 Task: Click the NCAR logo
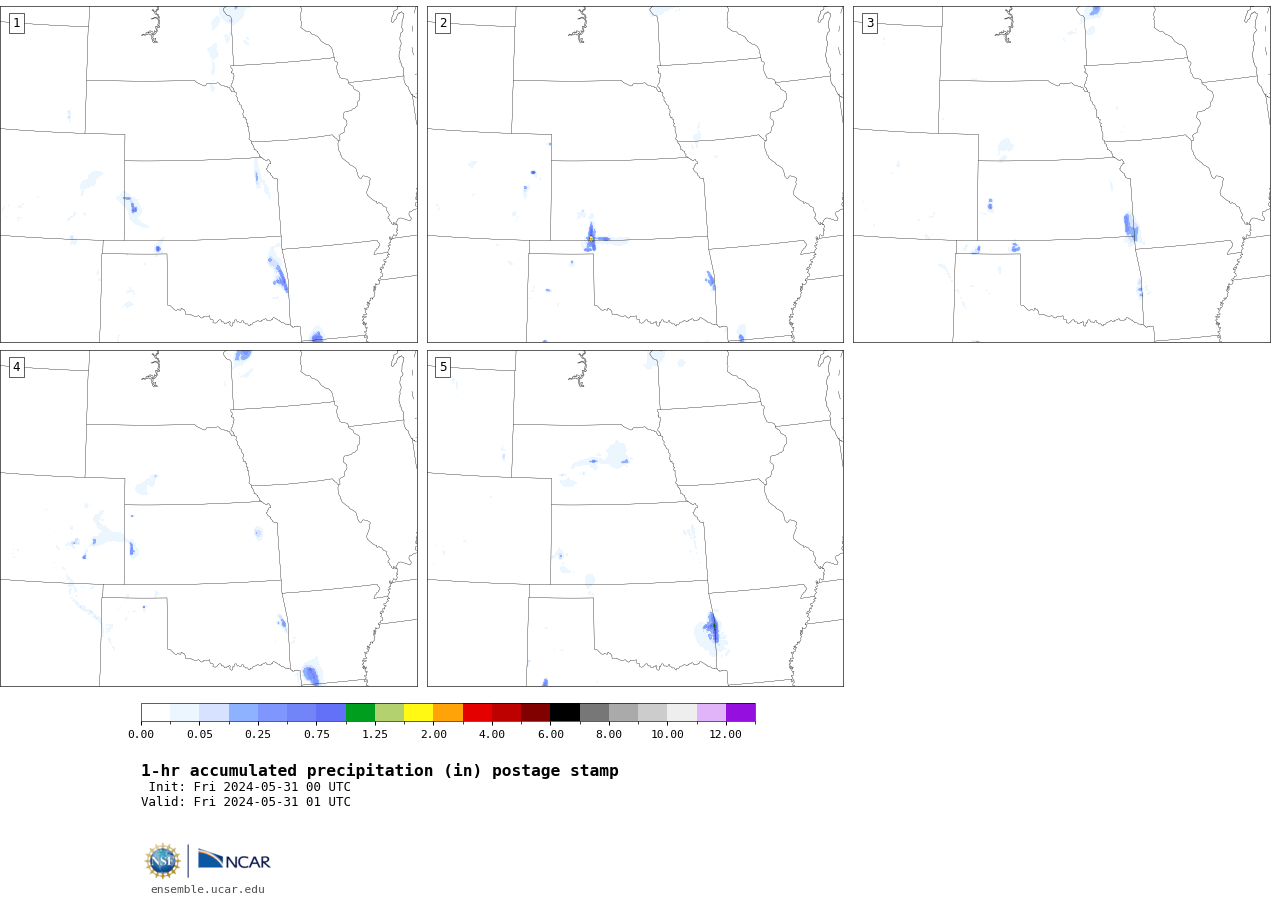pyautogui.click(x=234, y=860)
